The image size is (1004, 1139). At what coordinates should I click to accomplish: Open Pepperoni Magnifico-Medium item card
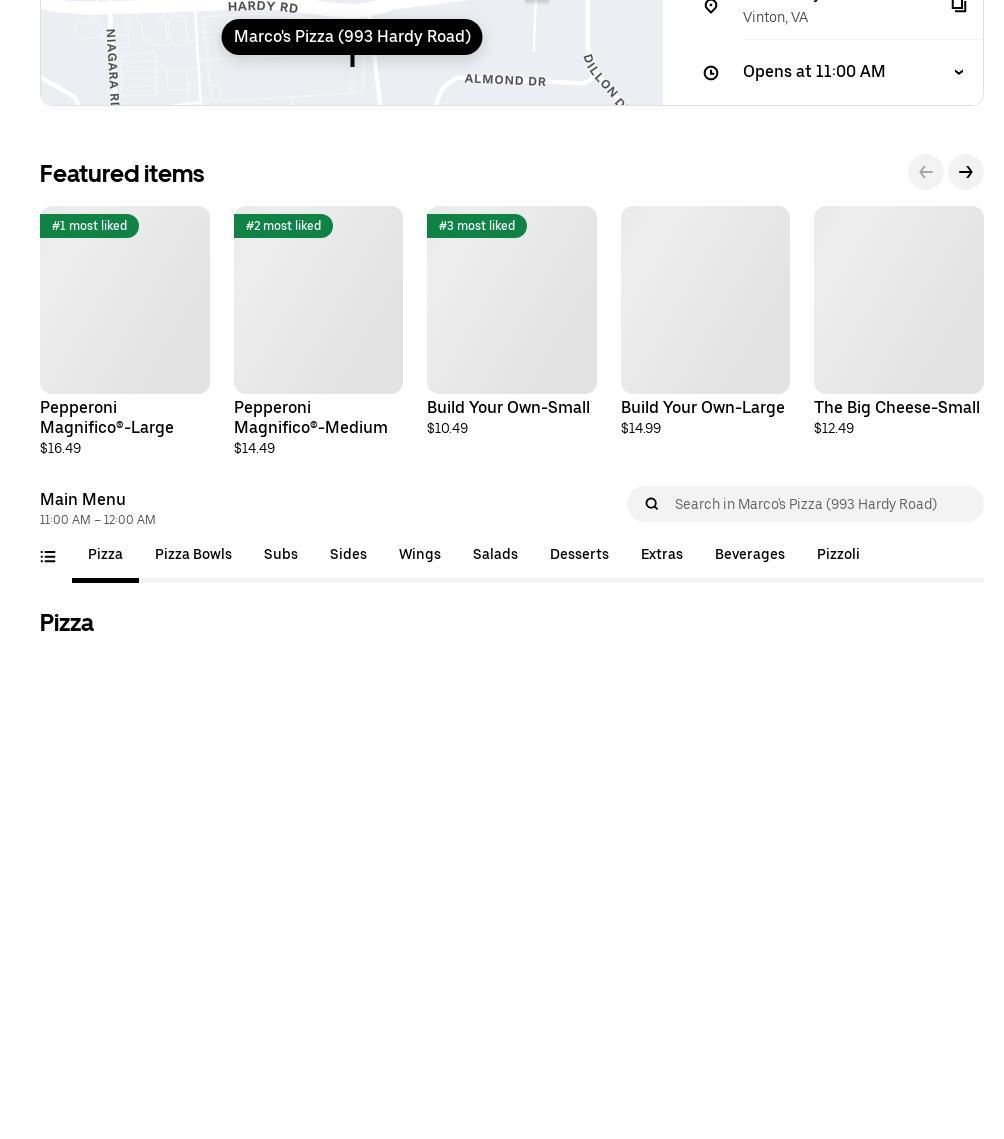pyautogui.click(x=318, y=331)
